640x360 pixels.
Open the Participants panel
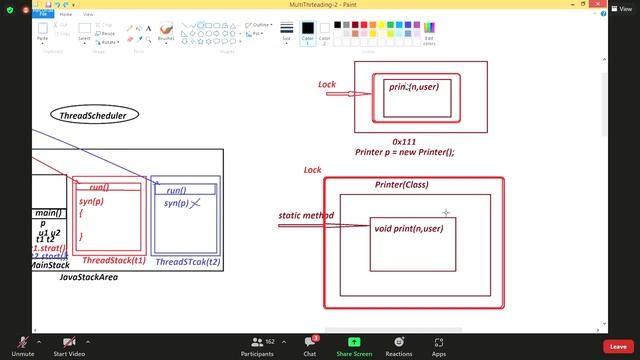tap(257, 347)
